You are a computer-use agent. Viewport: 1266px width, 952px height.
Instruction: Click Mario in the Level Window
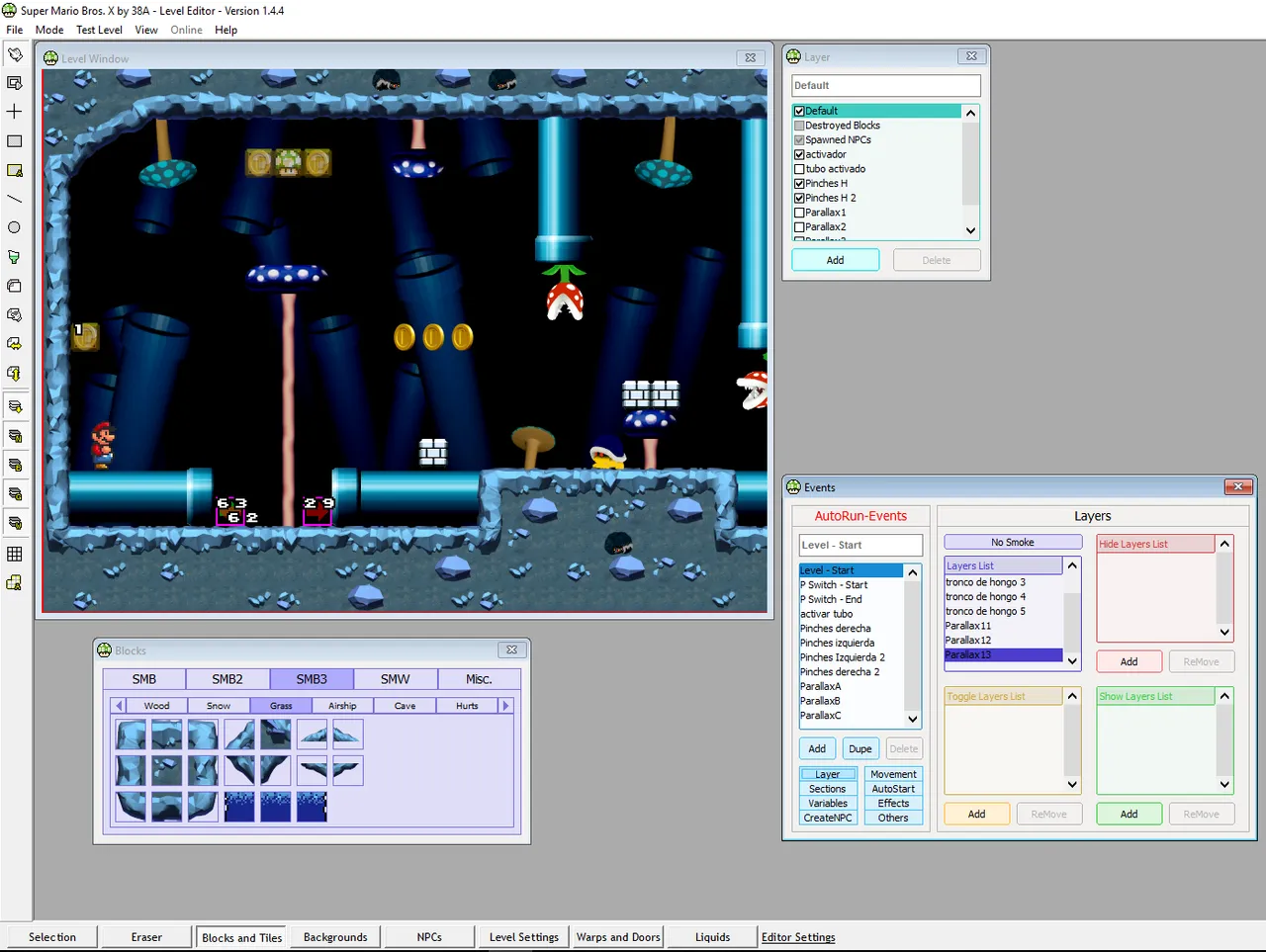(x=102, y=444)
